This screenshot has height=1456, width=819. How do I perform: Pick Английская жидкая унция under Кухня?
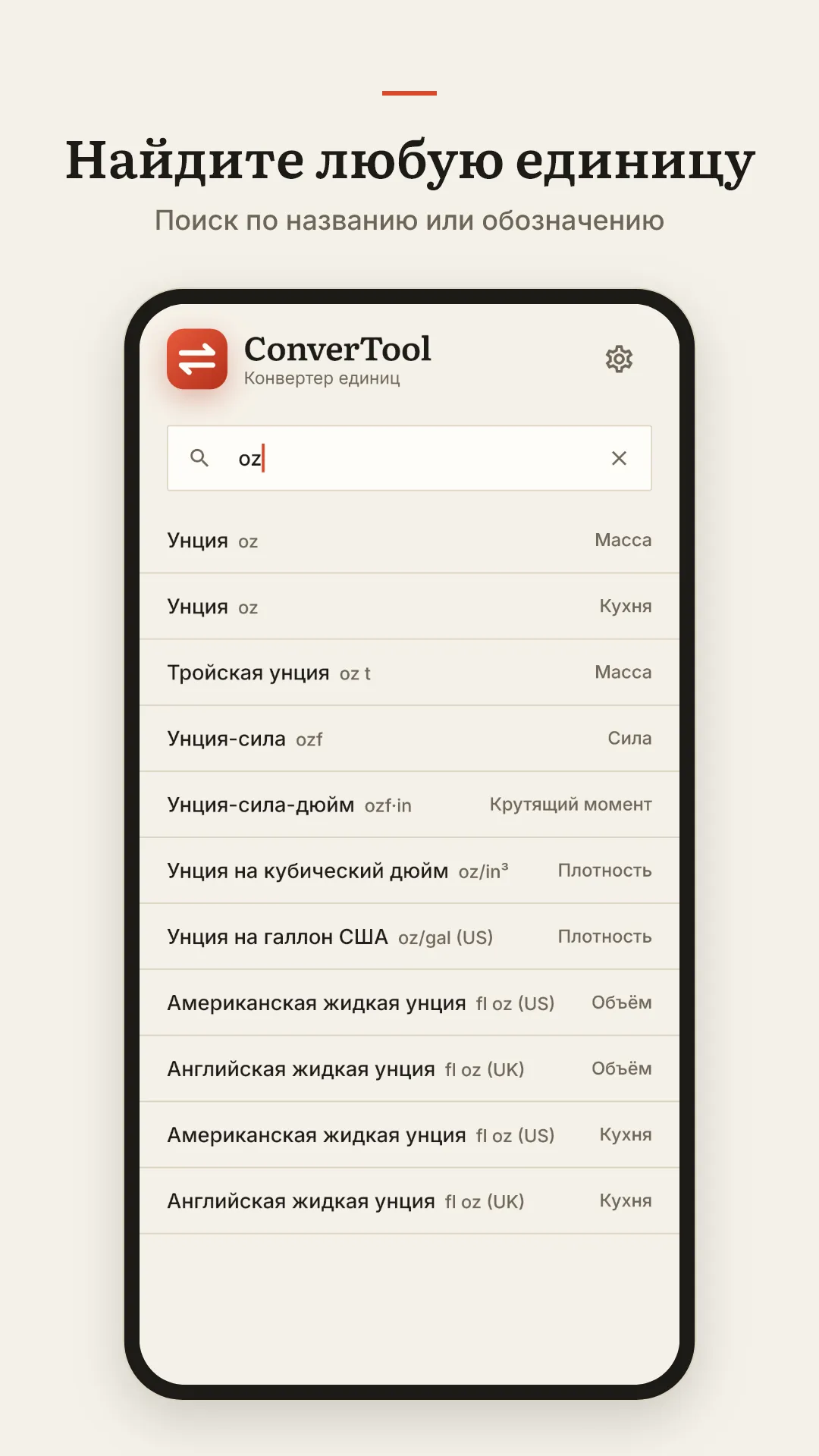(409, 1200)
